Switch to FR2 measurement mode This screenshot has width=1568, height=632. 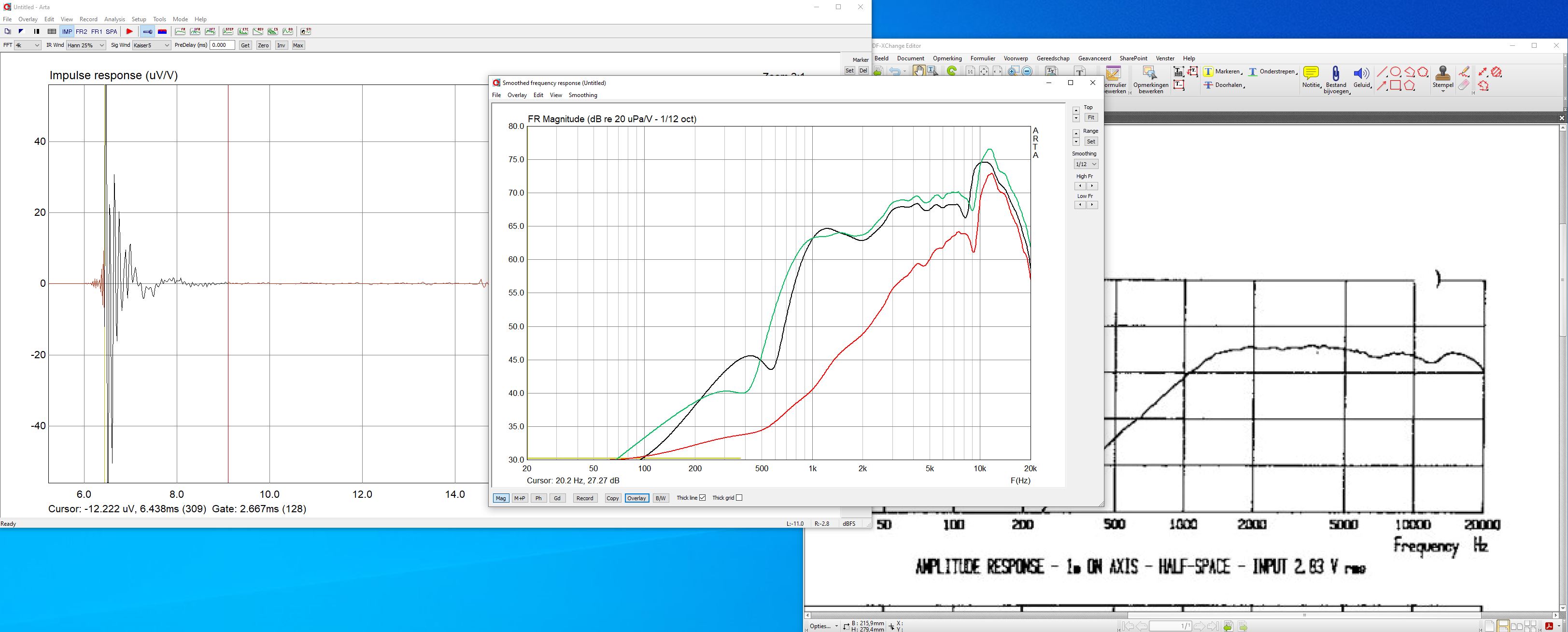(x=82, y=32)
